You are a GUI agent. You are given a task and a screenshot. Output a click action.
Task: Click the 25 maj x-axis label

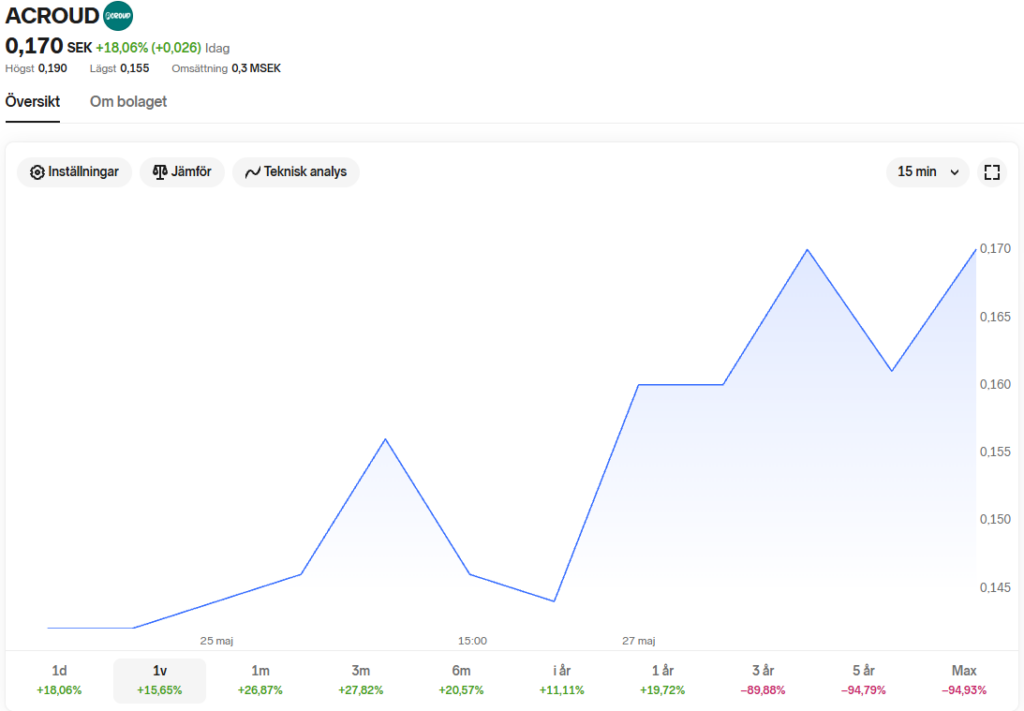[x=216, y=641]
